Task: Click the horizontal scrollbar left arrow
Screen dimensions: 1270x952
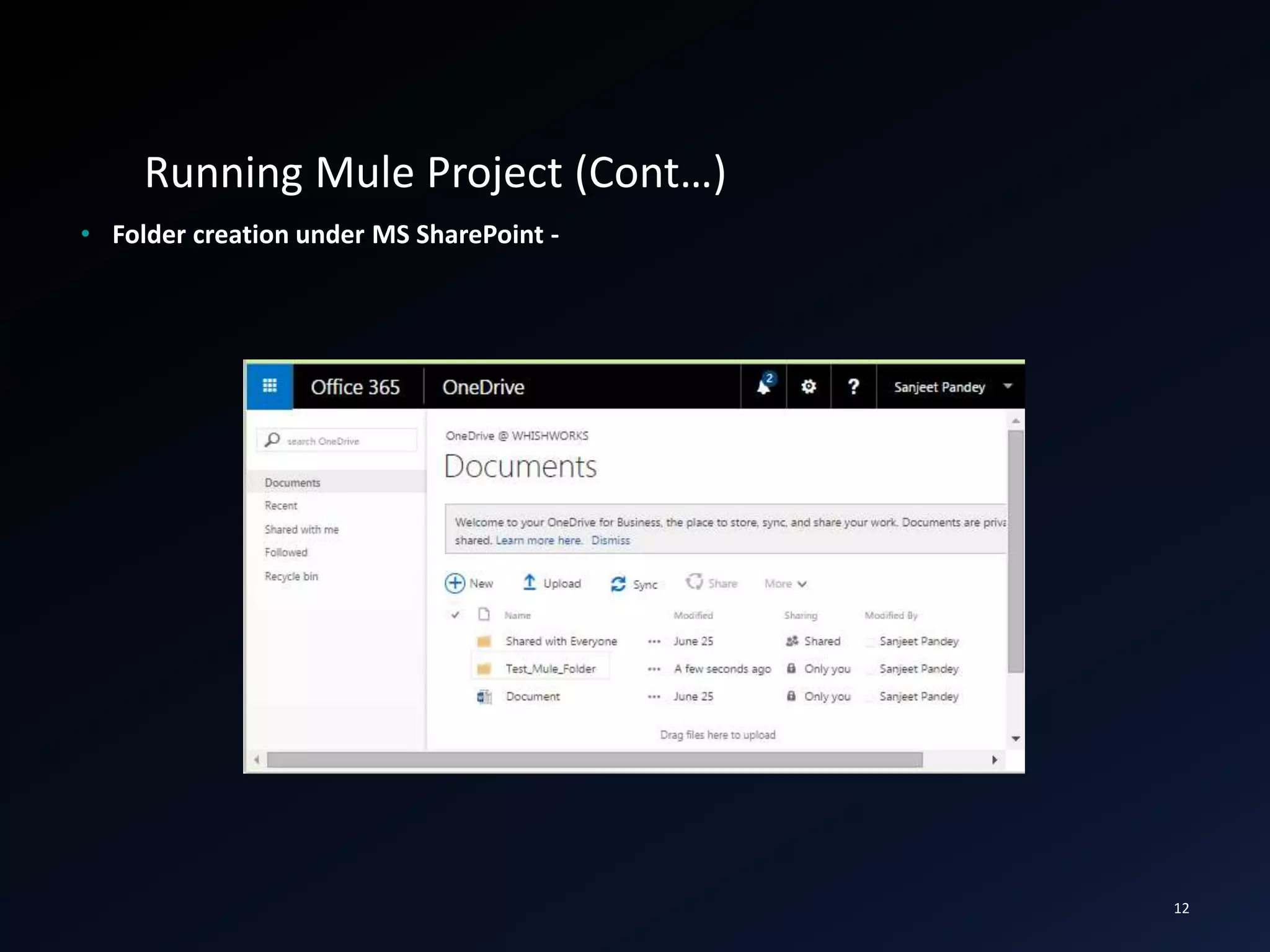Action: pyautogui.click(x=256, y=760)
